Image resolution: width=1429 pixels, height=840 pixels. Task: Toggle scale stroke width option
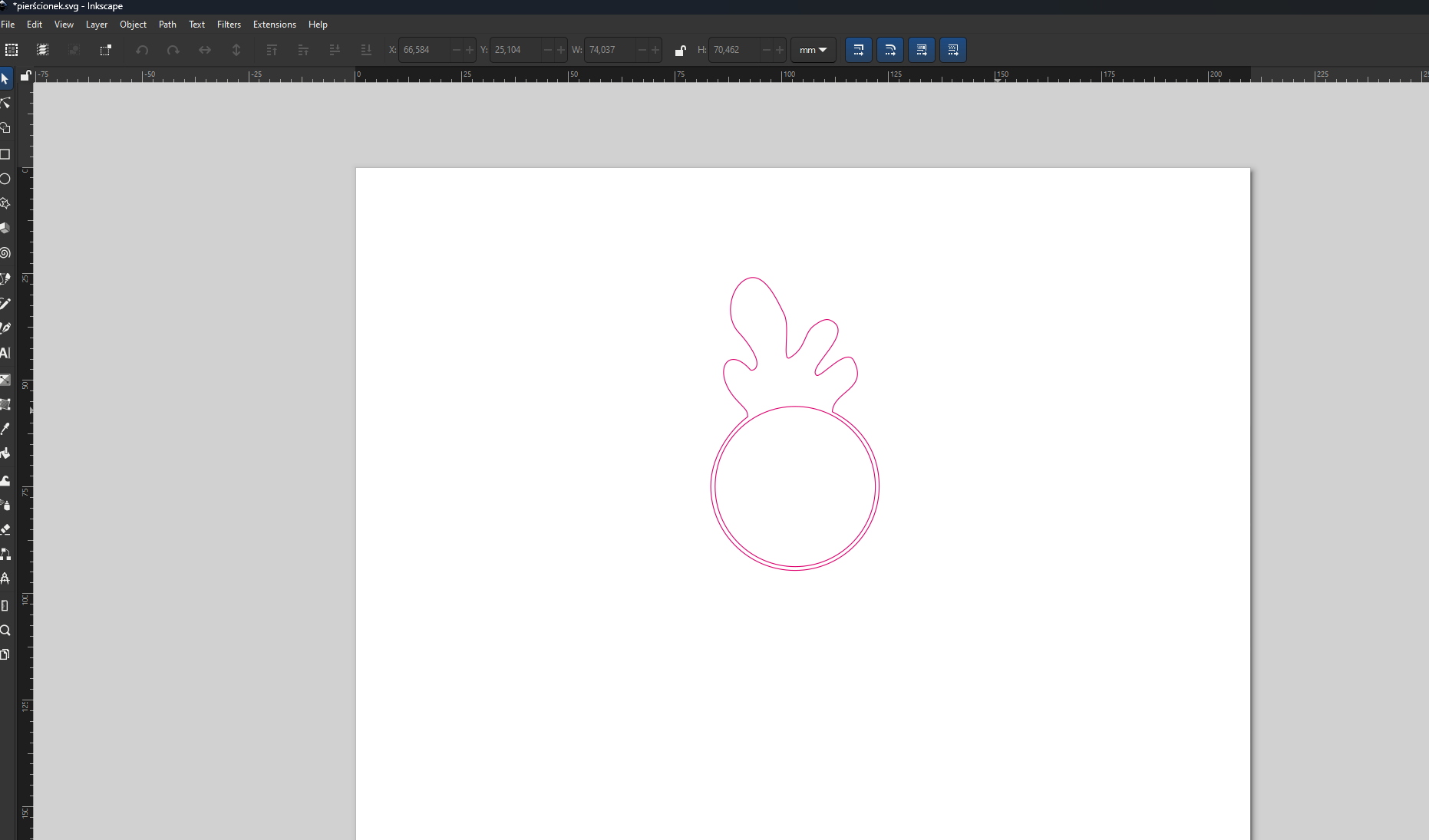(859, 50)
